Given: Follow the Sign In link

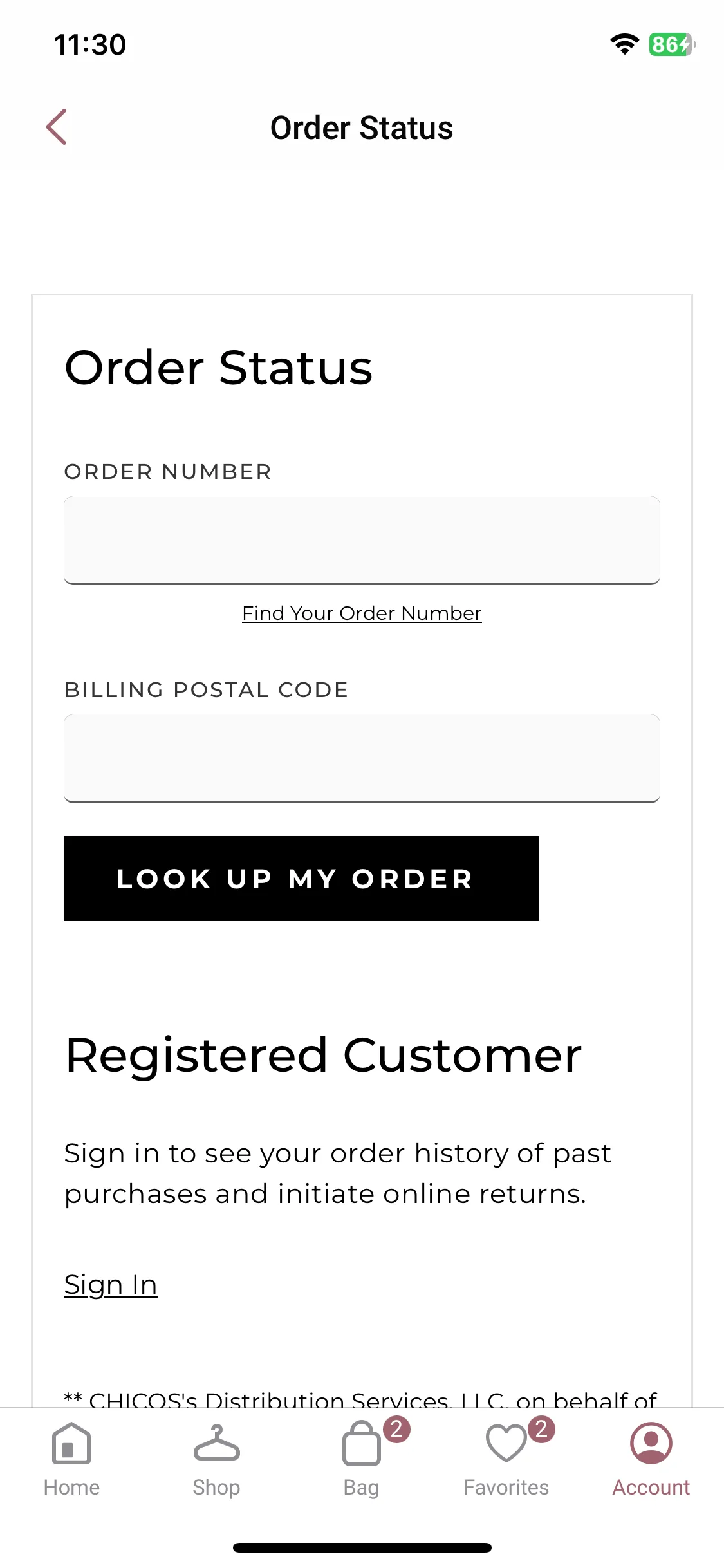Looking at the screenshot, I should tap(111, 1285).
